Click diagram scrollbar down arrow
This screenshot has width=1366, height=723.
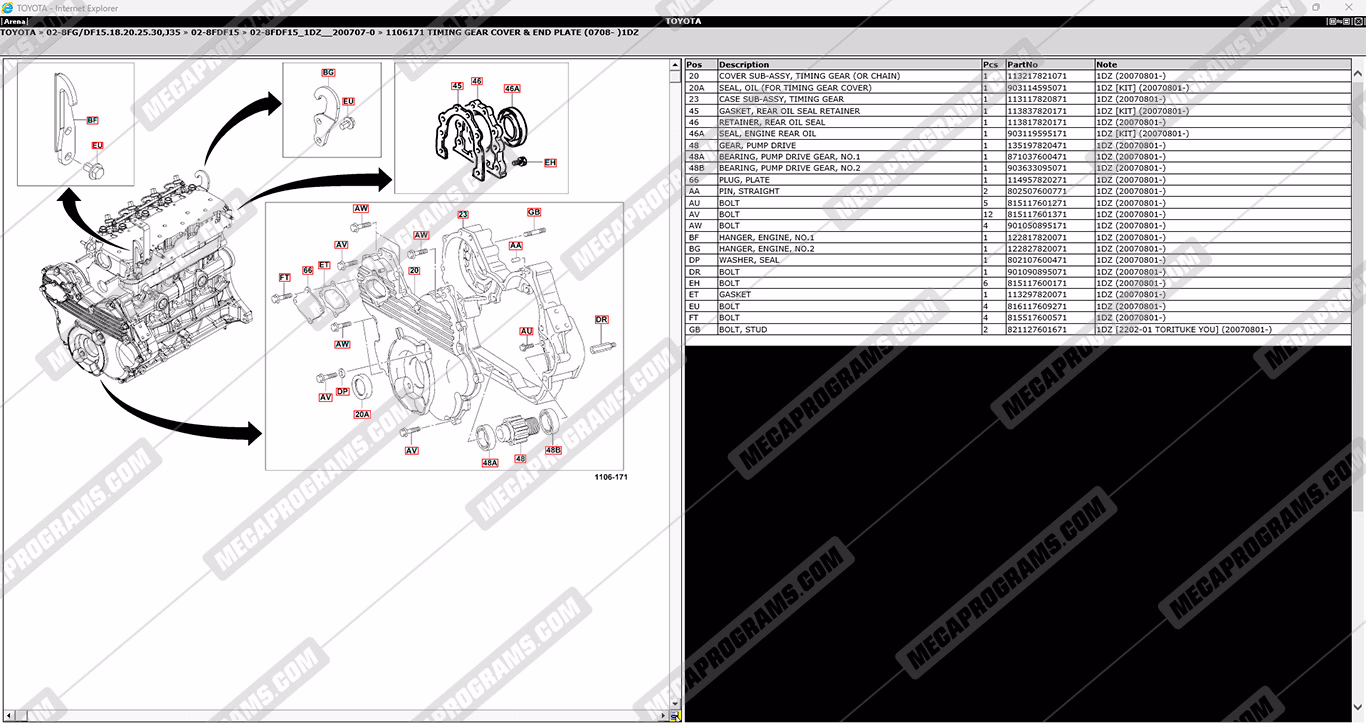[x=676, y=704]
